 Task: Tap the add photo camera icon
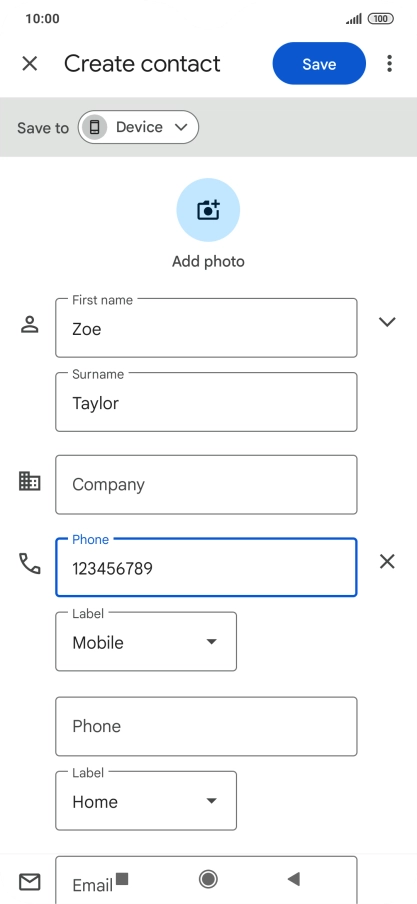coord(208,210)
